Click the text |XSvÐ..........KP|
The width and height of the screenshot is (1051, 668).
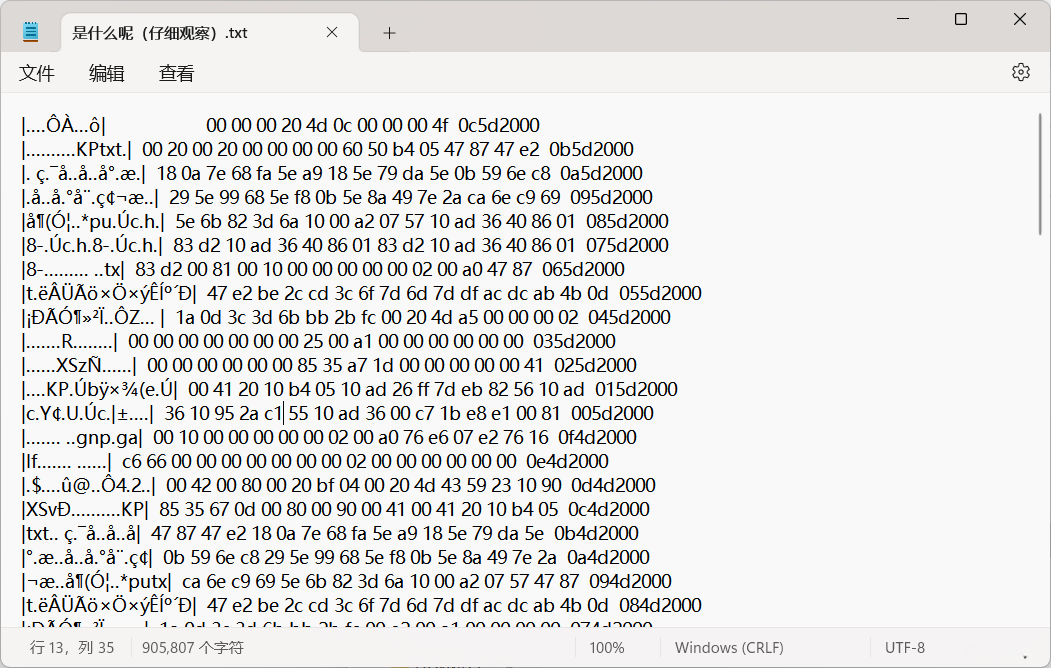(x=85, y=509)
